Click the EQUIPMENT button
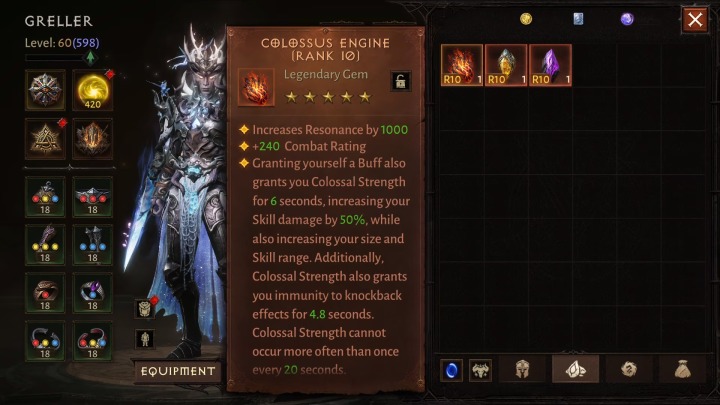This screenshot has width=720, height=405. (178, 371)
